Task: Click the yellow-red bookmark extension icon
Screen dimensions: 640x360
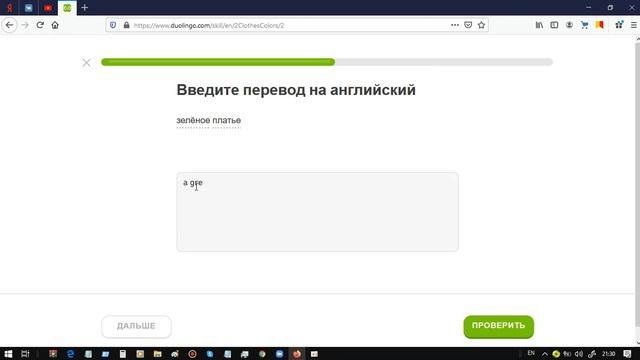Action: [x=600, y=25]
